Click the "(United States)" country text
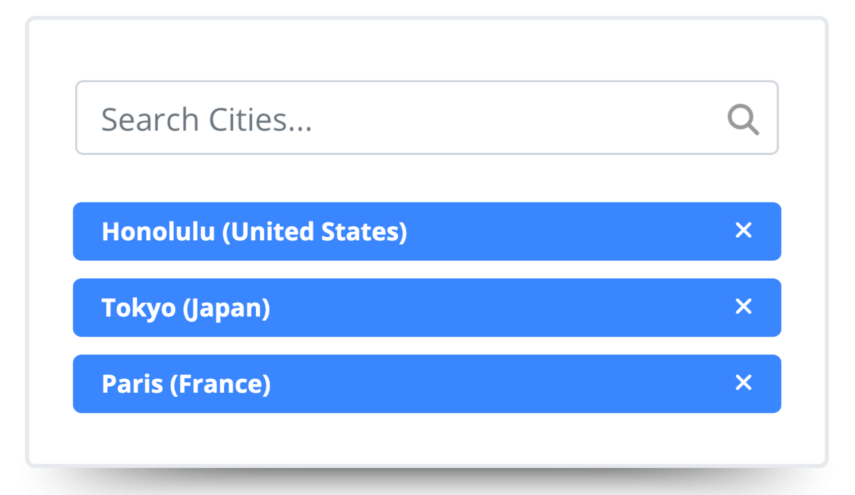Viewport: 855px width, 495px height. [x=314, y=232]
